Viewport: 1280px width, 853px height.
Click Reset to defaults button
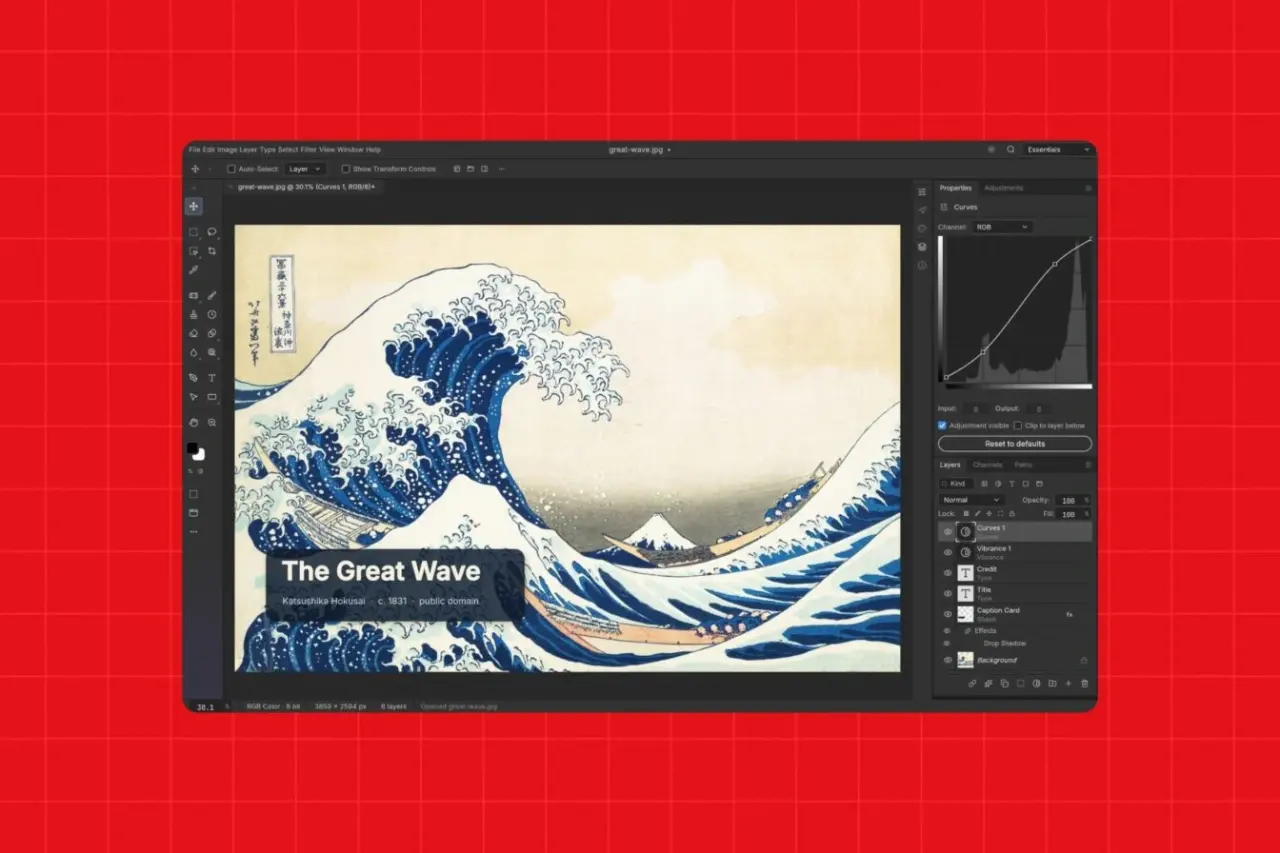1015,443
